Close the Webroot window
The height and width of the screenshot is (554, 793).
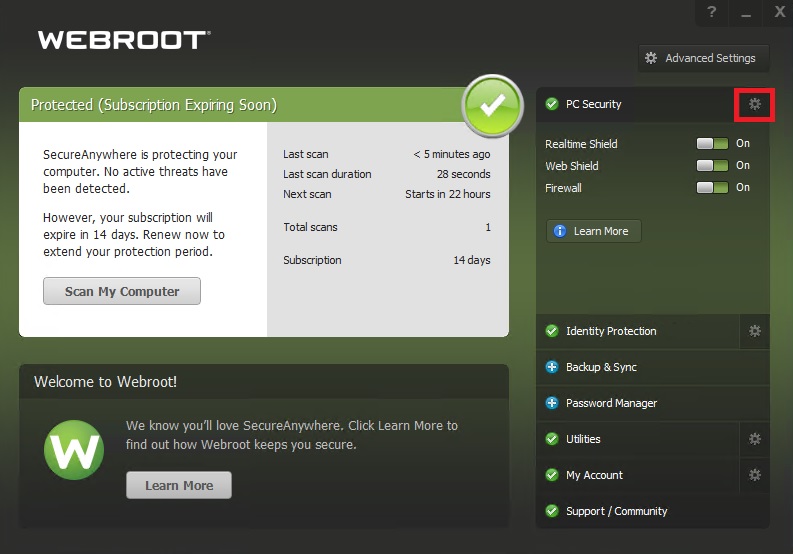coord(780,12)
